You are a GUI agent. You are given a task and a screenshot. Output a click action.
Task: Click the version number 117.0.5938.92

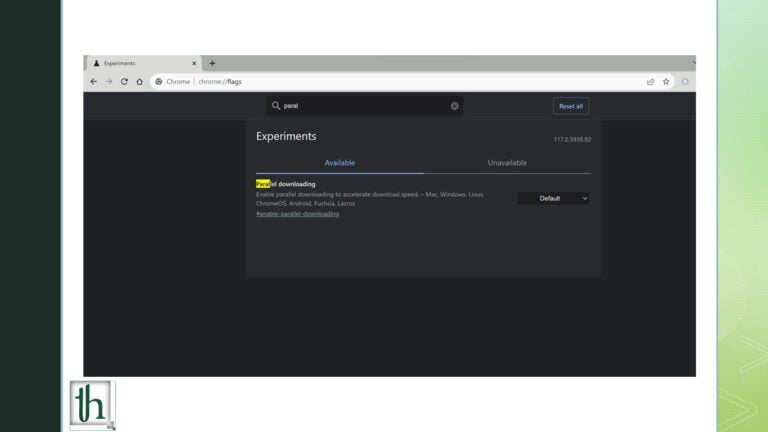pos(572,140)
